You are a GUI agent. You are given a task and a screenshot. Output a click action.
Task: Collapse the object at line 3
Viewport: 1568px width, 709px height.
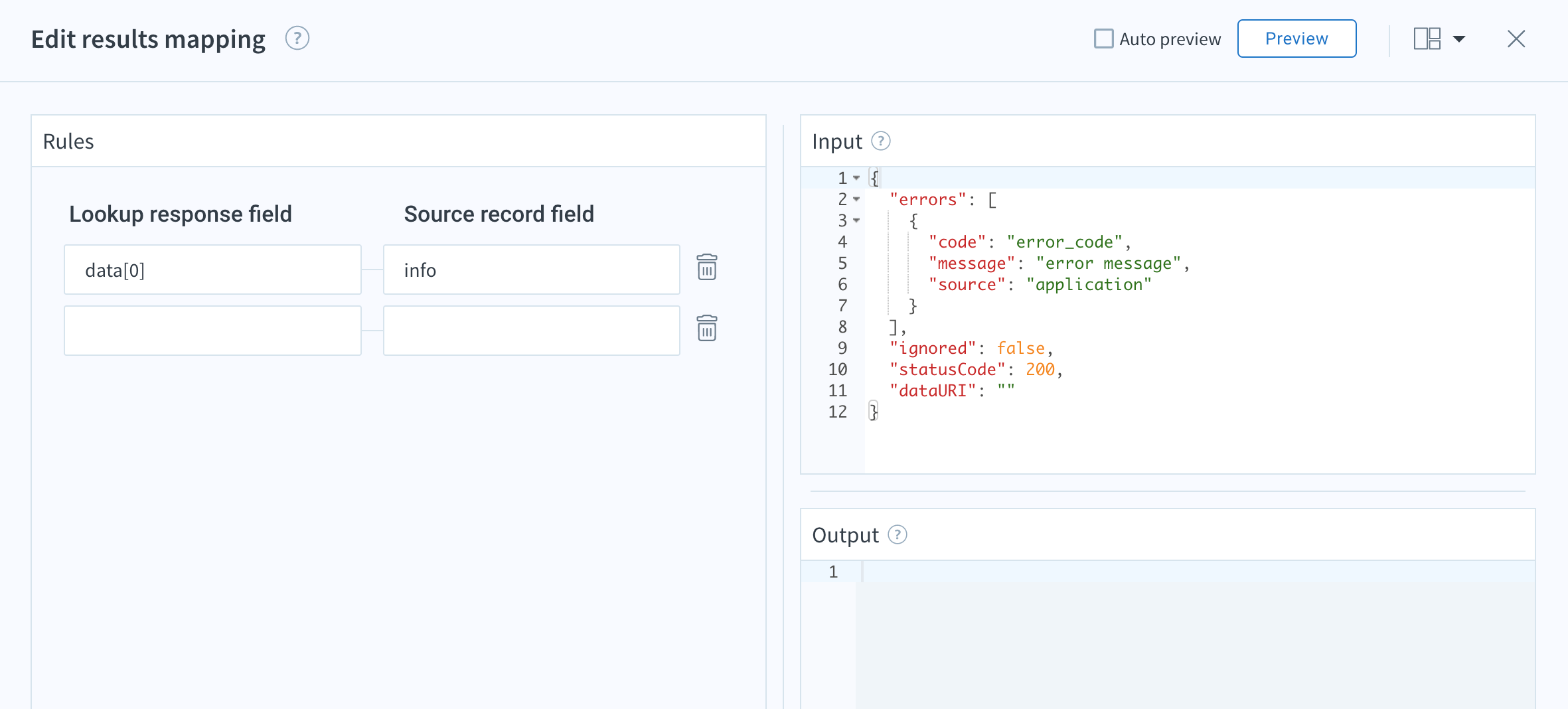coord(856,220)
